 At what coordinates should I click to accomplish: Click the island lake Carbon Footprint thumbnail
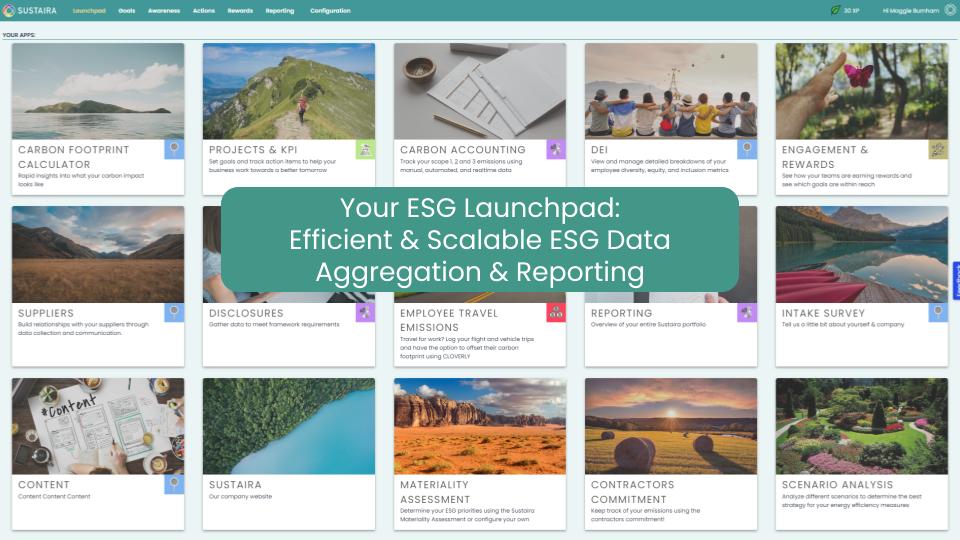coord(98,91)
